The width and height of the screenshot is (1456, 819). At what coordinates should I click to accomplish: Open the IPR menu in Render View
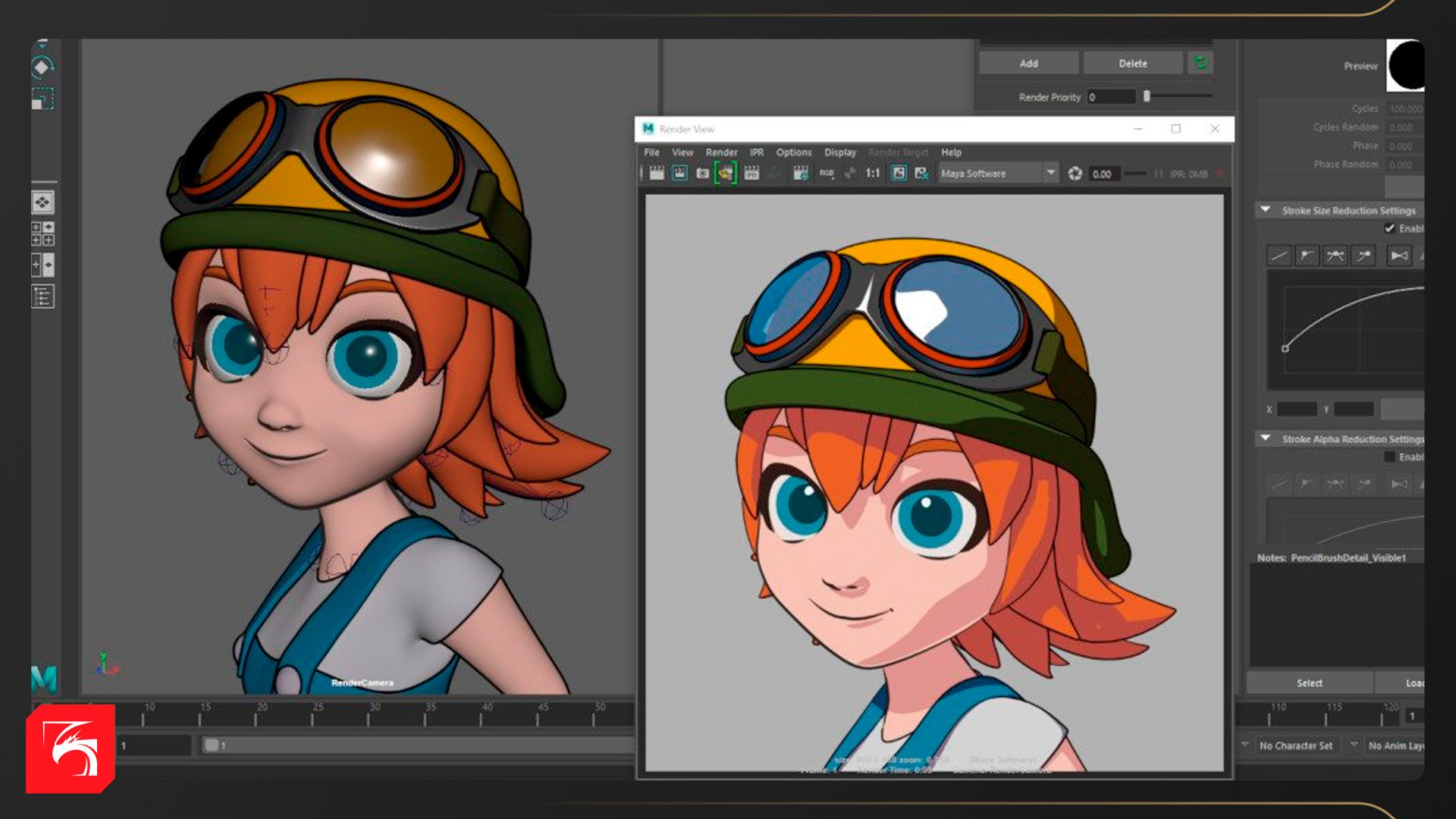(757, 152)
